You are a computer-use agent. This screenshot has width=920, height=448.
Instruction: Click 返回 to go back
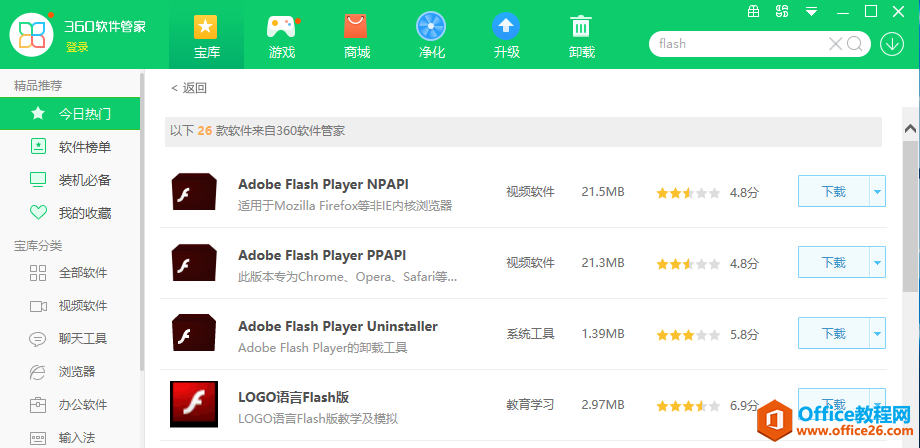click(x=189, y=88)
